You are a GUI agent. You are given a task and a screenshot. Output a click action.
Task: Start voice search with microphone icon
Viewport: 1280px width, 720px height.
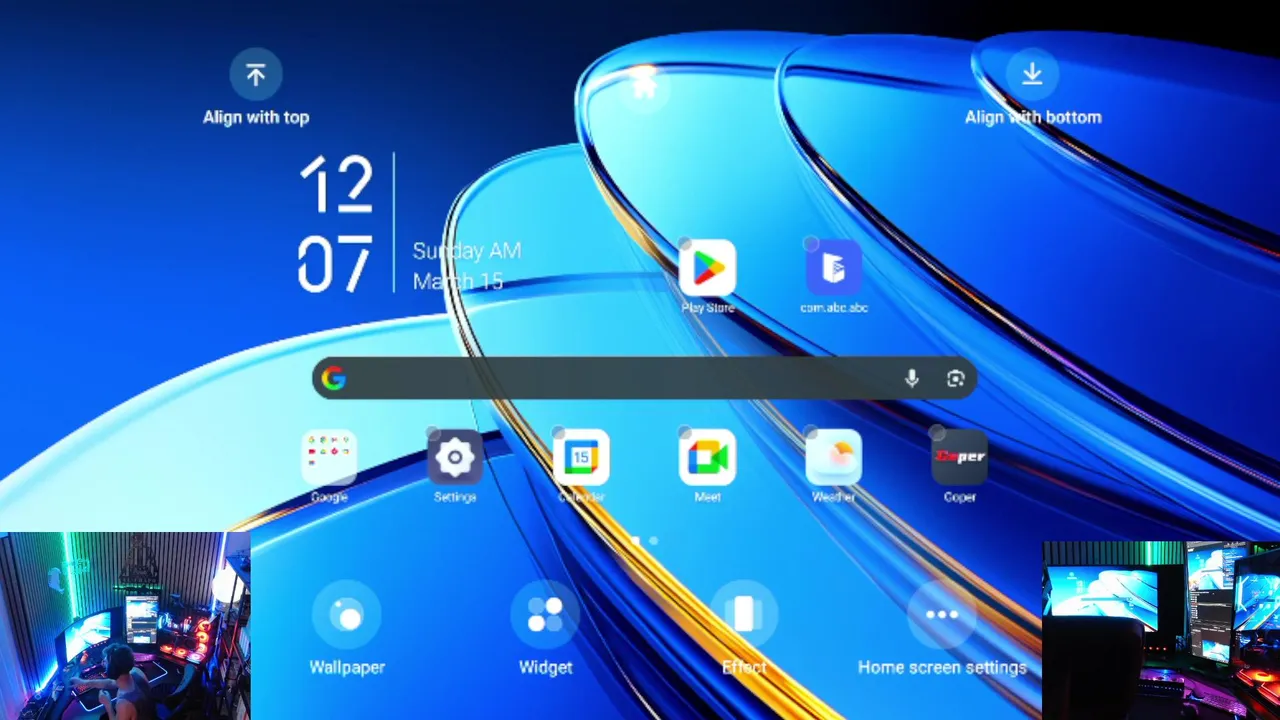(x=912, y=378)
